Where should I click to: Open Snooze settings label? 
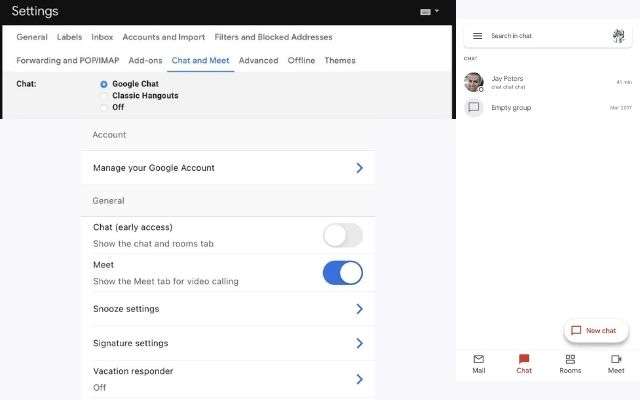coord(126,309)
